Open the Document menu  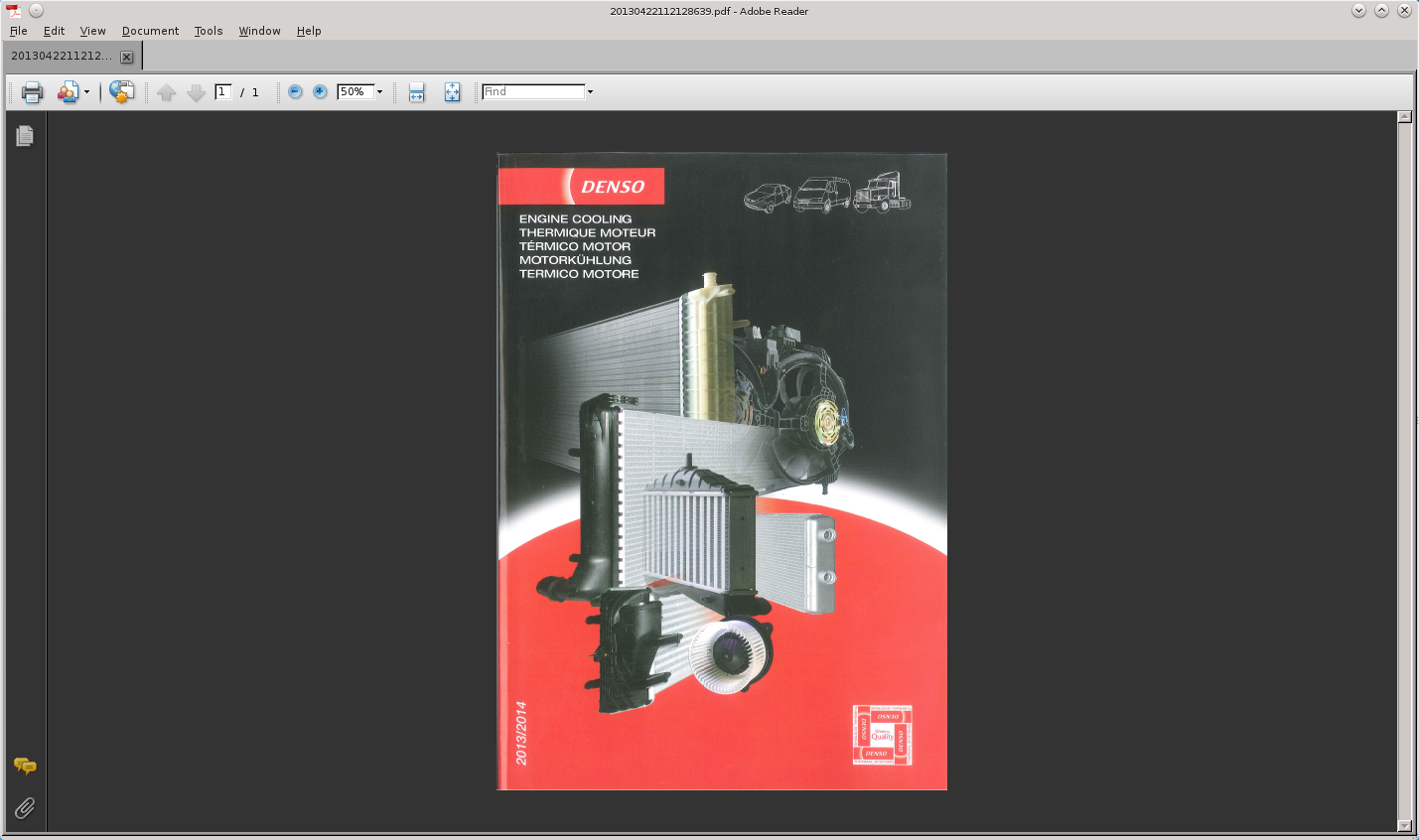(x=150, y=31)
